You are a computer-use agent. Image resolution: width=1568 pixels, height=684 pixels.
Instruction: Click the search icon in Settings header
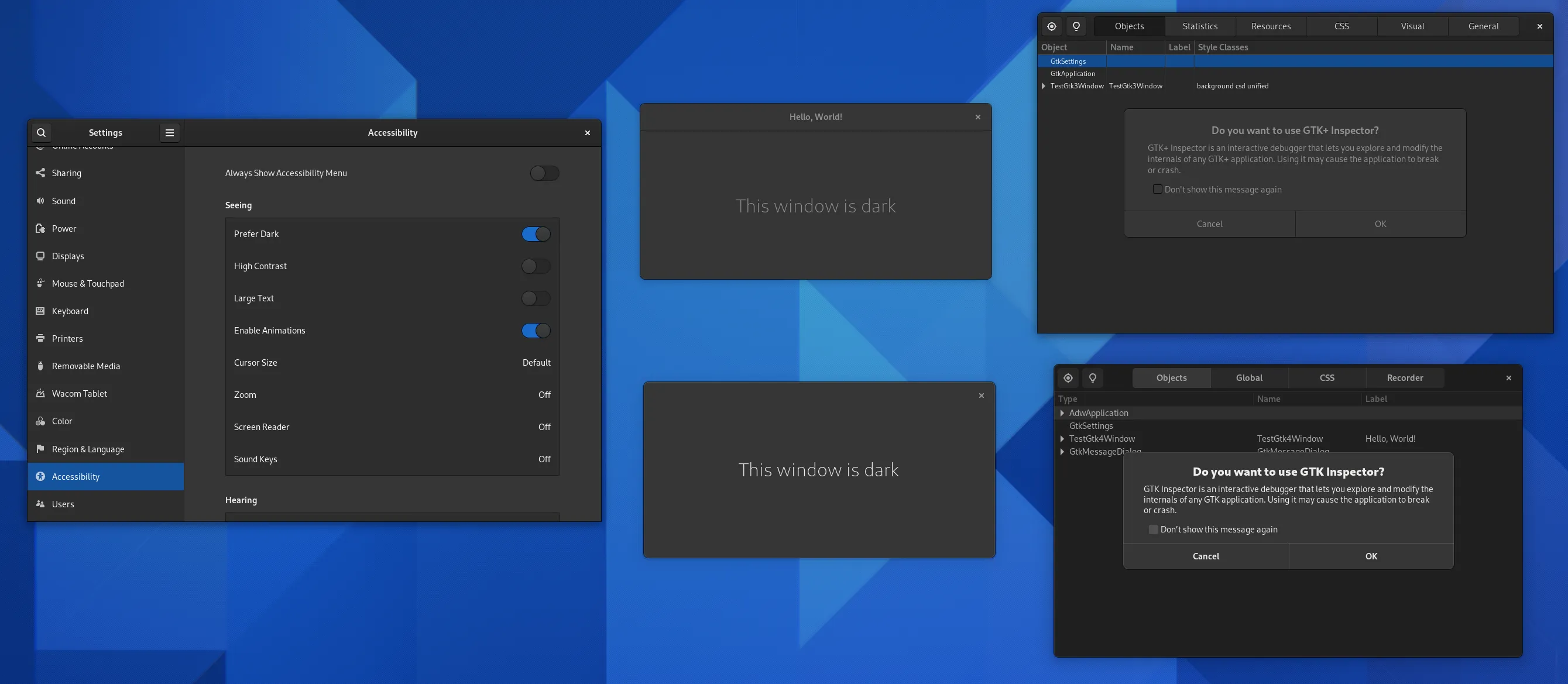point(41,133)
